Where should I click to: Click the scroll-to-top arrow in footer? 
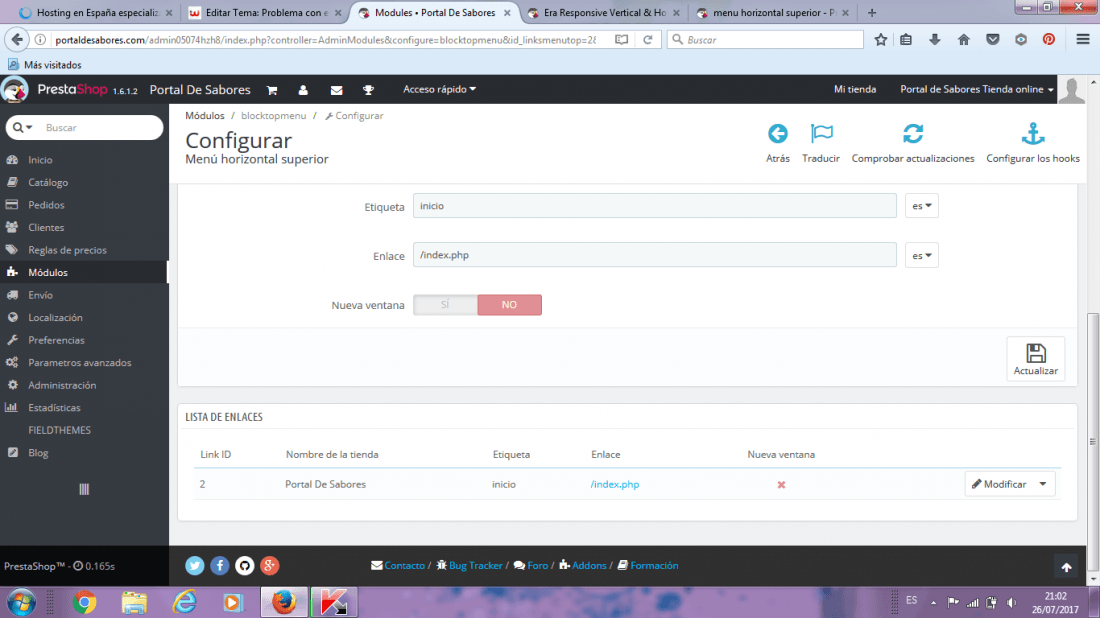(x=1066, y=567)
